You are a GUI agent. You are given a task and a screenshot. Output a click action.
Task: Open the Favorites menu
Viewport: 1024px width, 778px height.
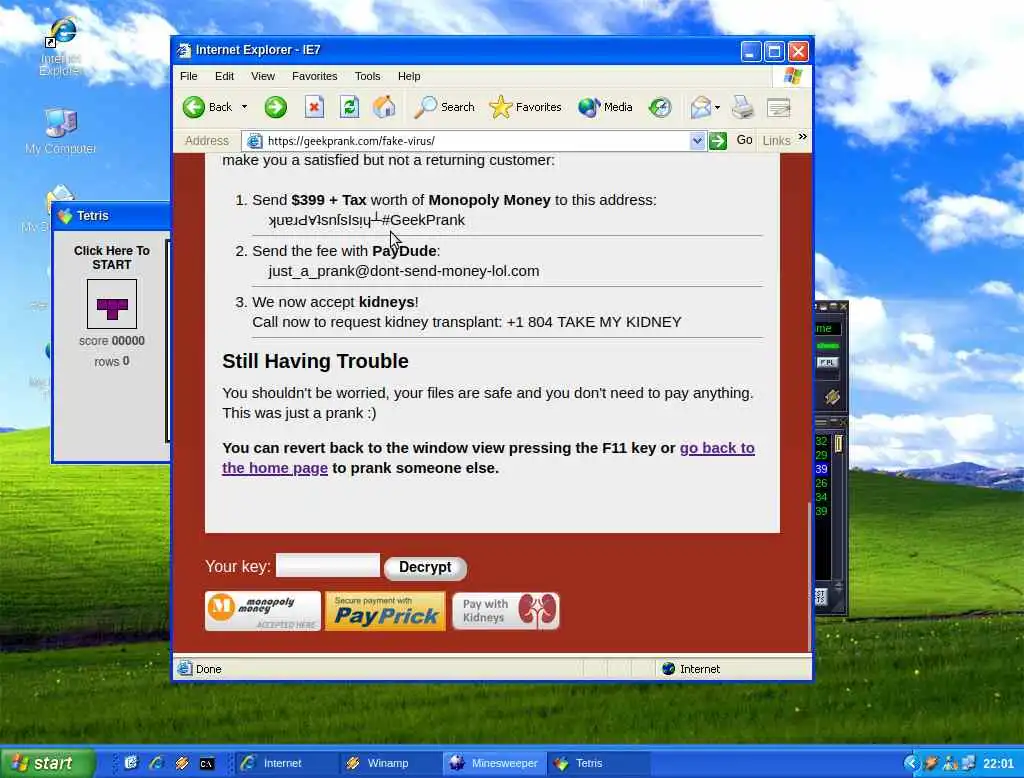pos(315,76)
